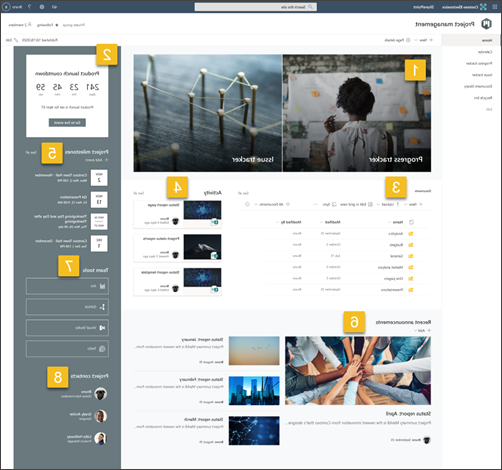Click Edit link at bottom of site navigation
This screenshot has height=470, width=502.
pyautogui.click(x=489, y=109)
